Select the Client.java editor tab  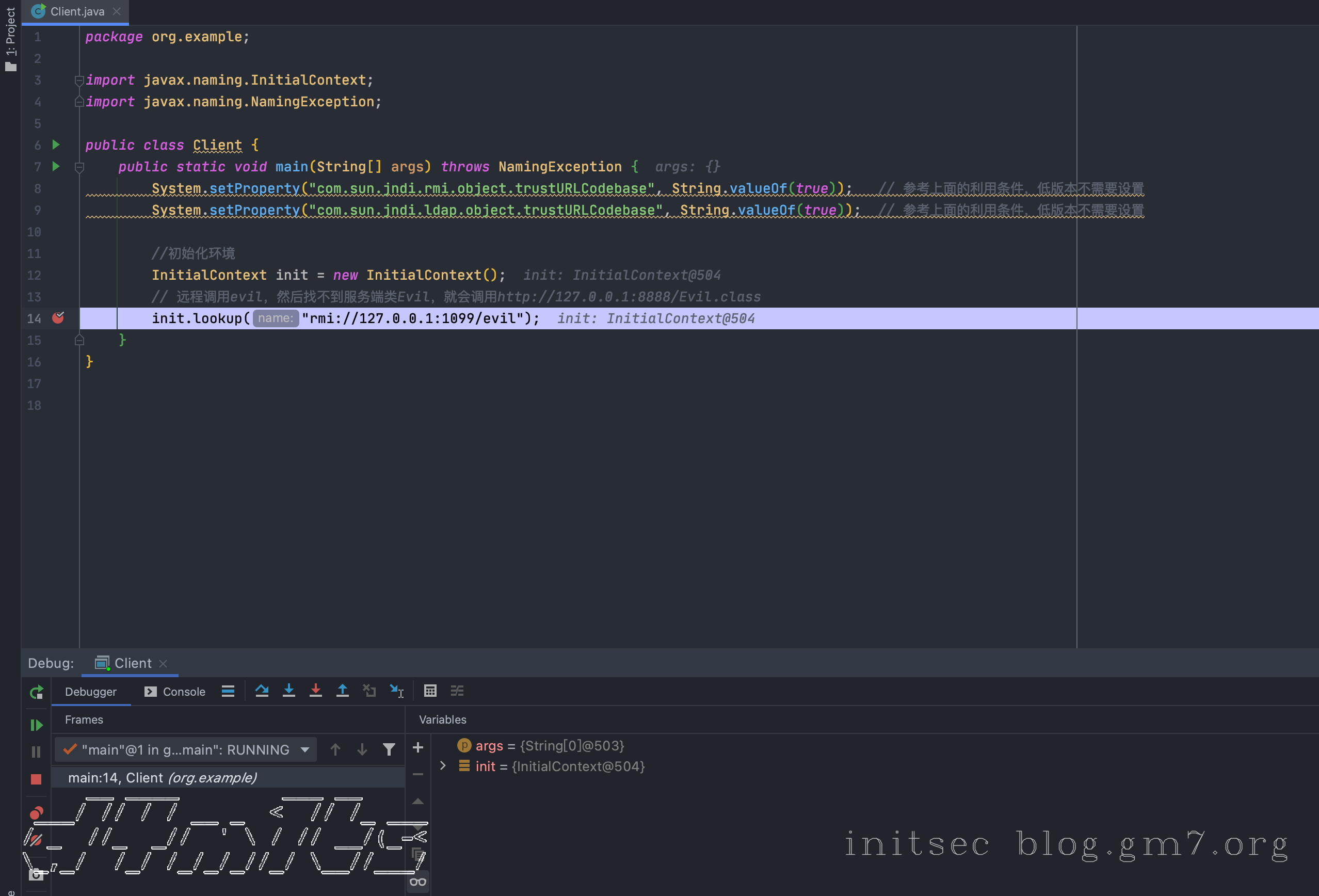[x=76, y=11]
